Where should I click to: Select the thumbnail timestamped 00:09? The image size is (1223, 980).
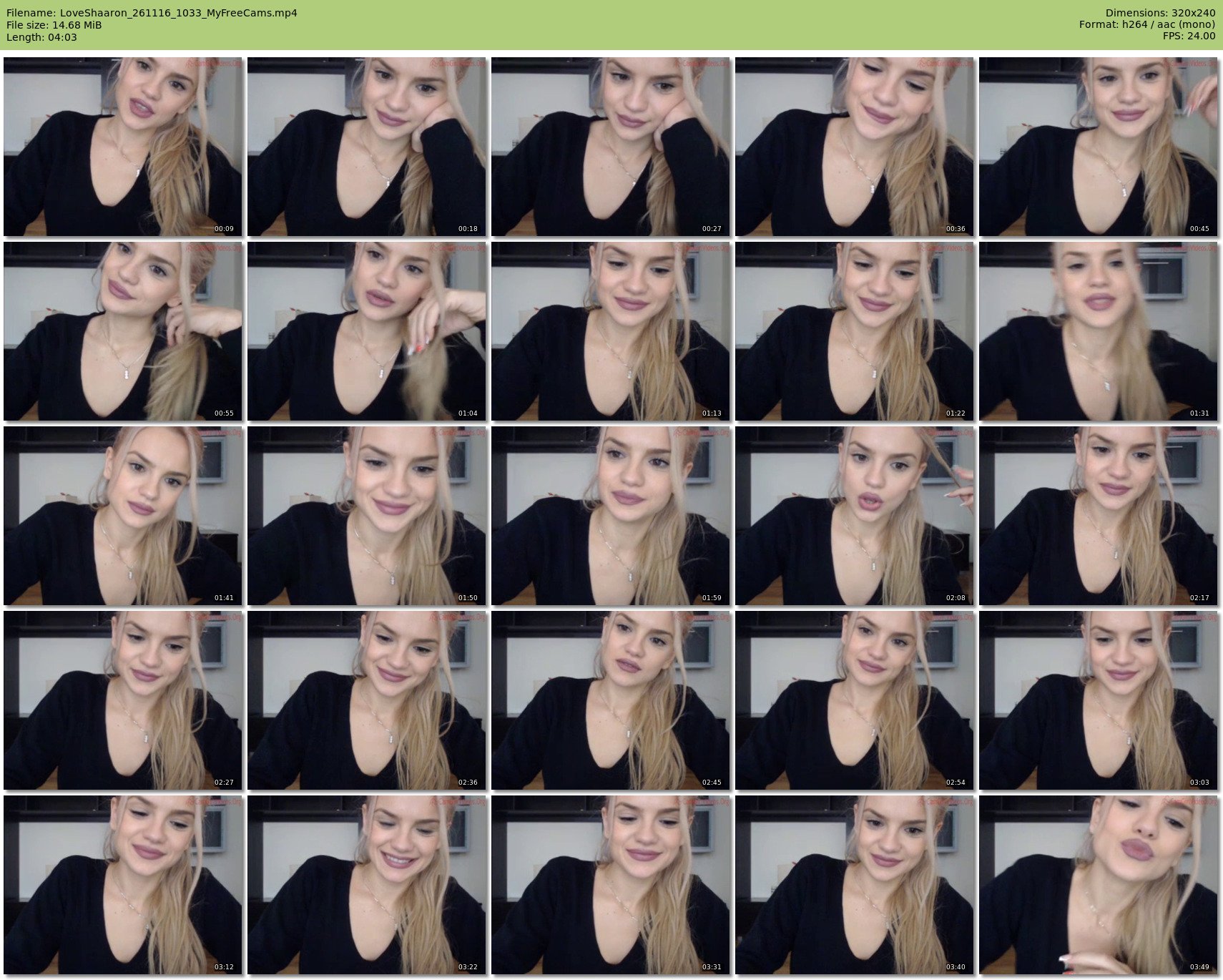pyautogui.click(x=123, y=147)
